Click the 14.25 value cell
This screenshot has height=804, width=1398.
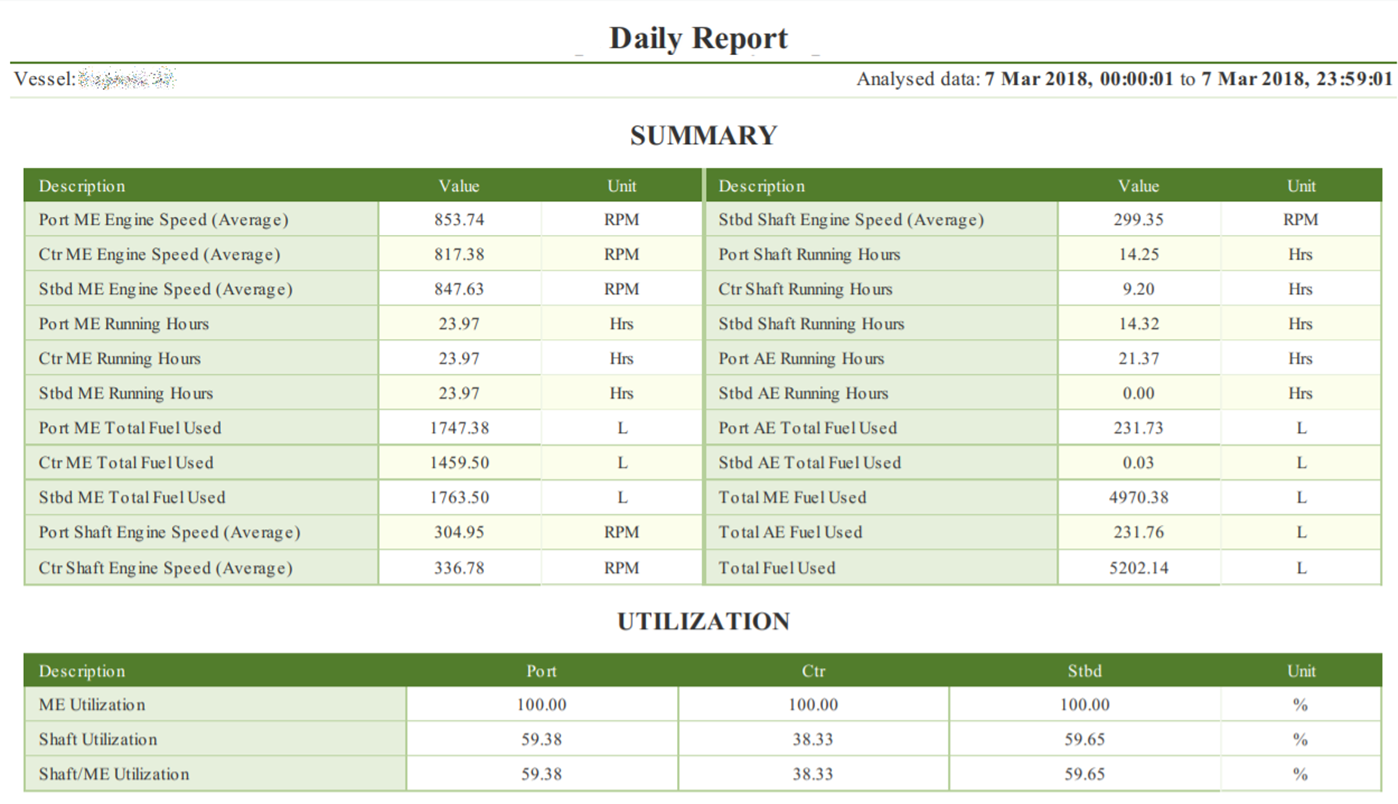click(x=1139, y=255)
